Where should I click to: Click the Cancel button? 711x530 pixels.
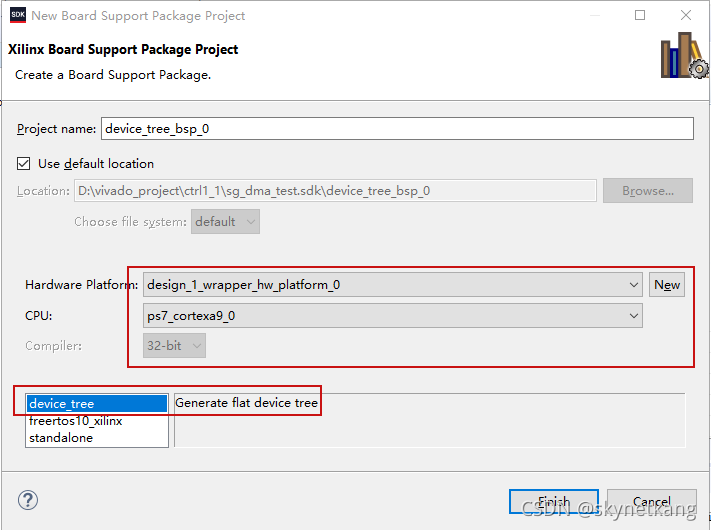(x=652, y=501)
